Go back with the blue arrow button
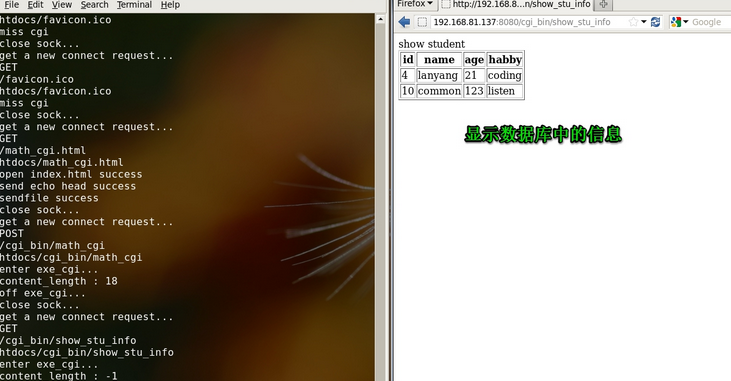Screen dimensions: 731x381 tap(404, 22)
